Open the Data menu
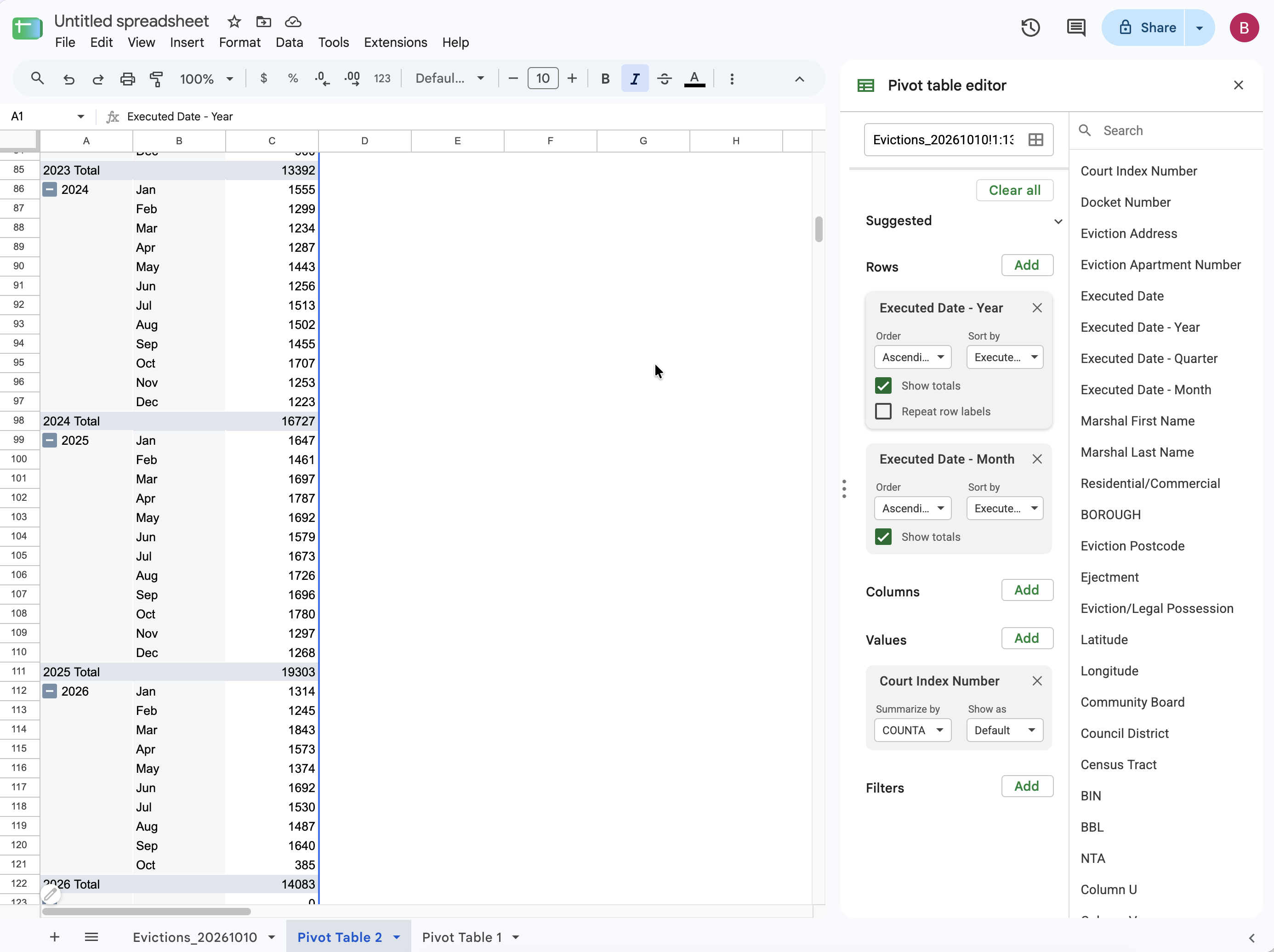Viewport: 1274px width, 952px height. (x=289, y=43)
